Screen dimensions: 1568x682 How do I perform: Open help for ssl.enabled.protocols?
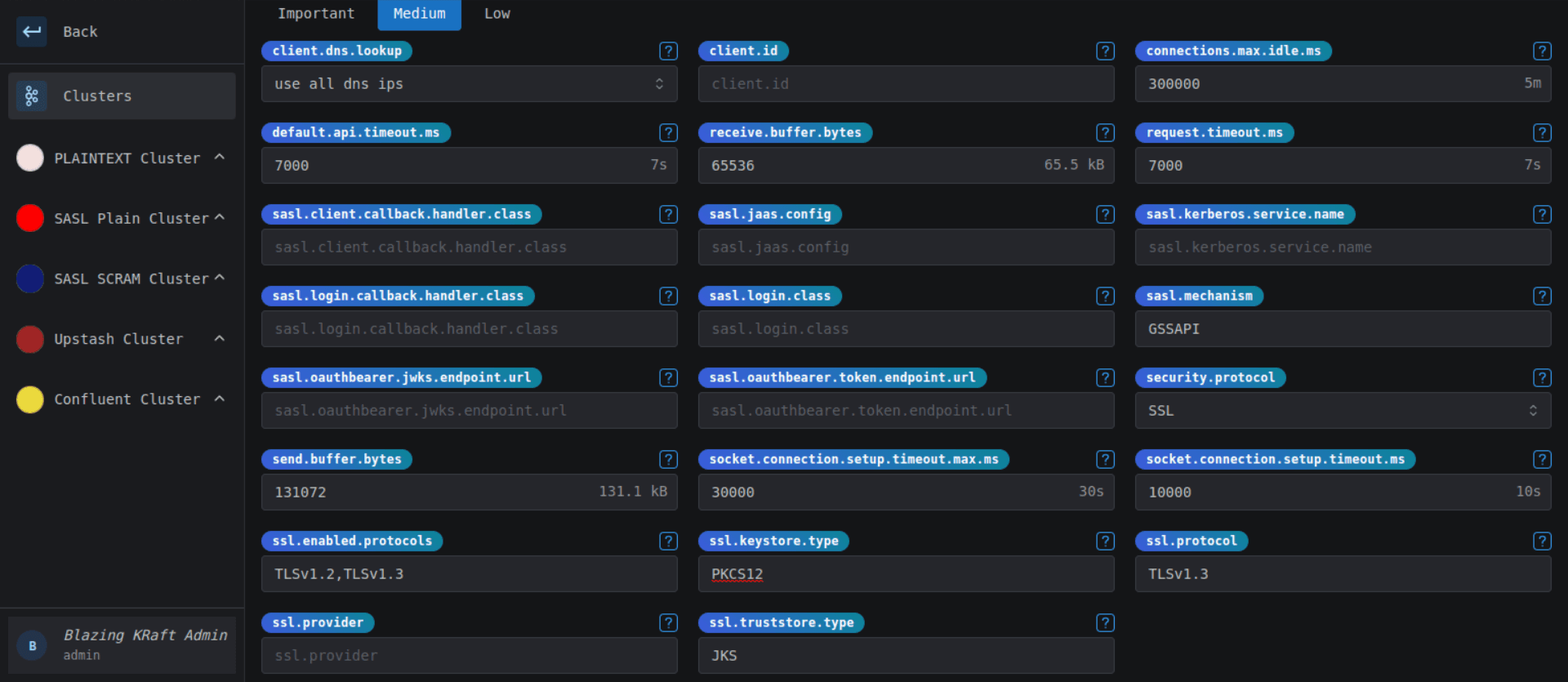click(x=668, y=541)
